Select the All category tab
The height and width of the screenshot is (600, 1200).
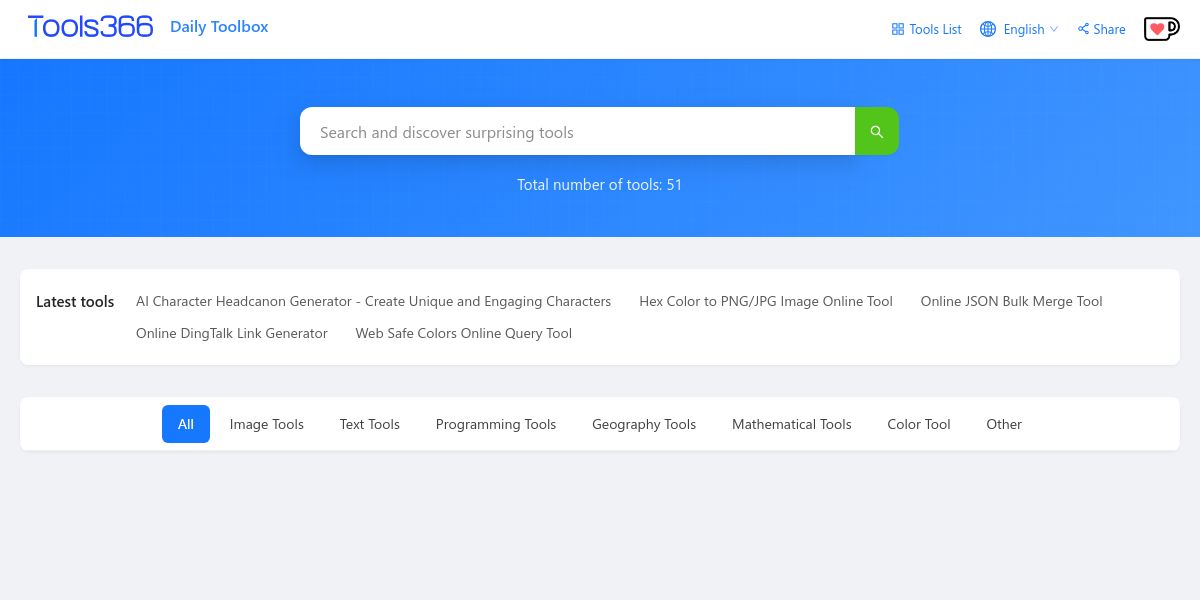[x=186, y=424]
